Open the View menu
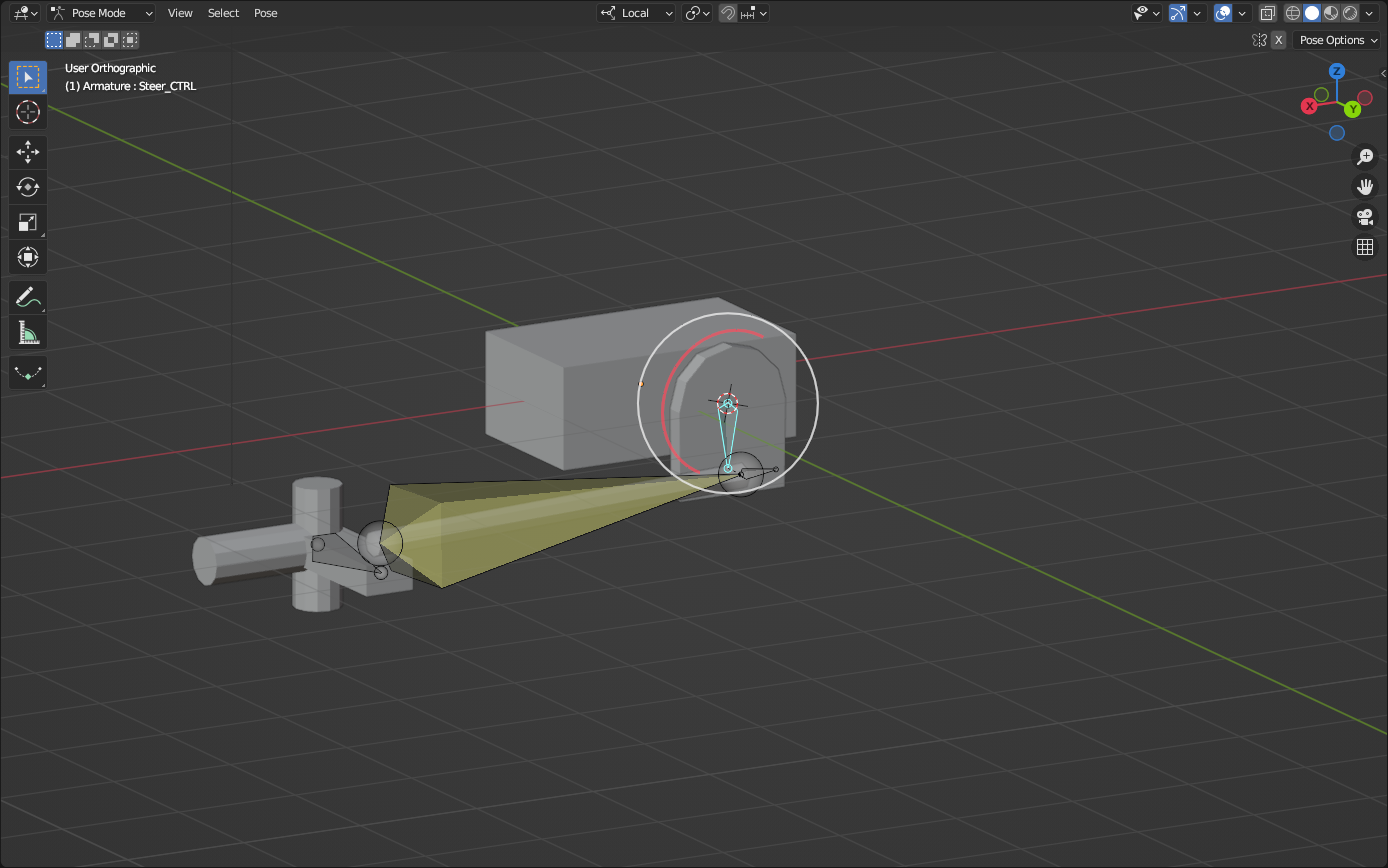The width and height of the screenshot is (1388, 868). [x=180, y=13]
